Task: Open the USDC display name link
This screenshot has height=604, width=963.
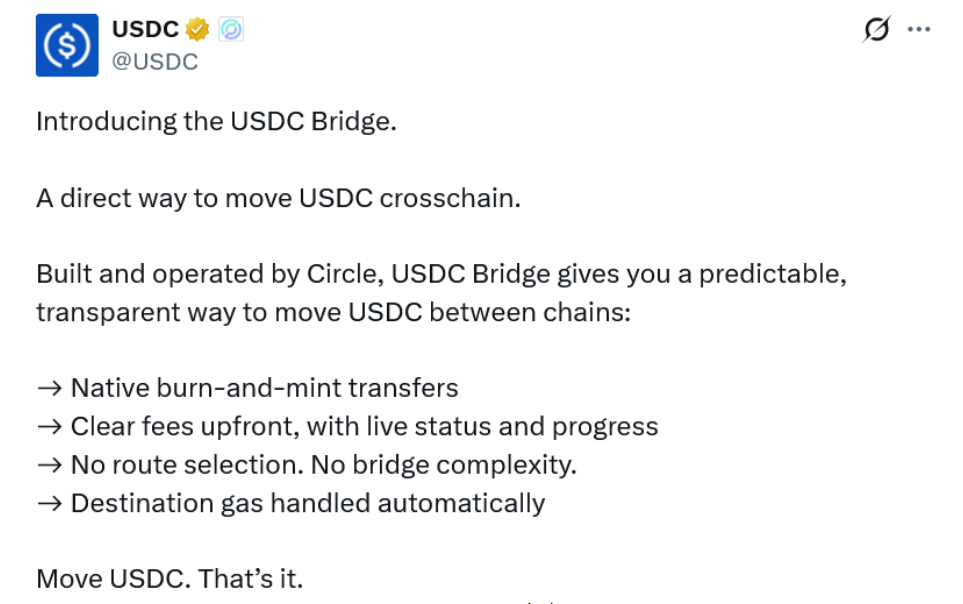Action: [145, 30]
